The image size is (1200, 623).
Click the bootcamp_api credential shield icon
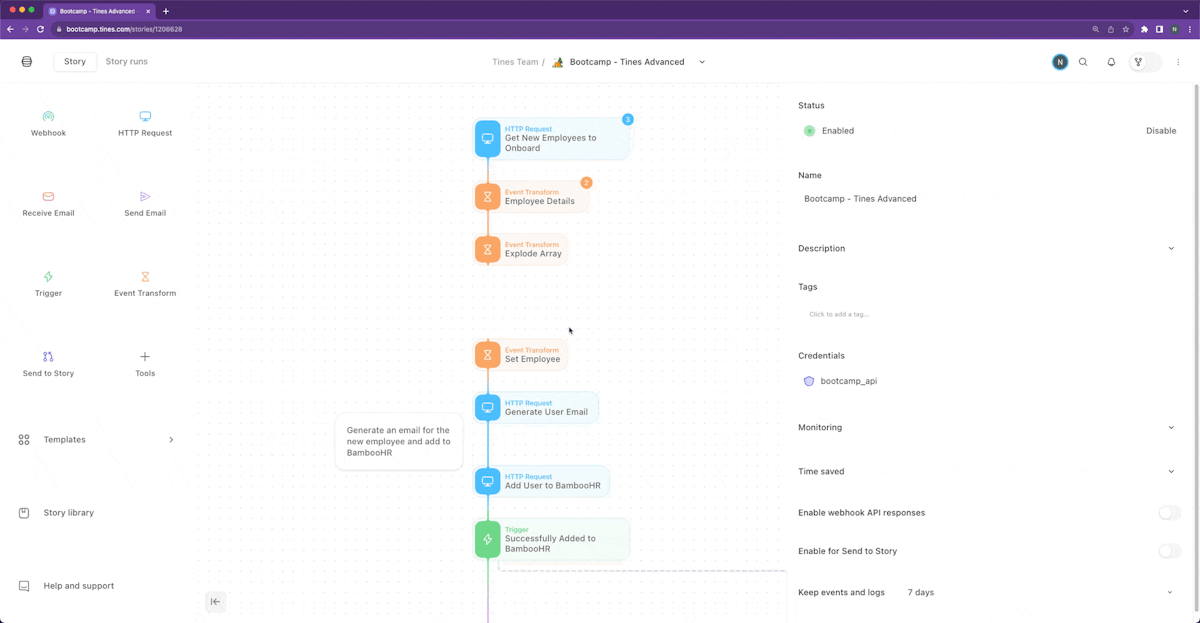(x=809, y=381)
